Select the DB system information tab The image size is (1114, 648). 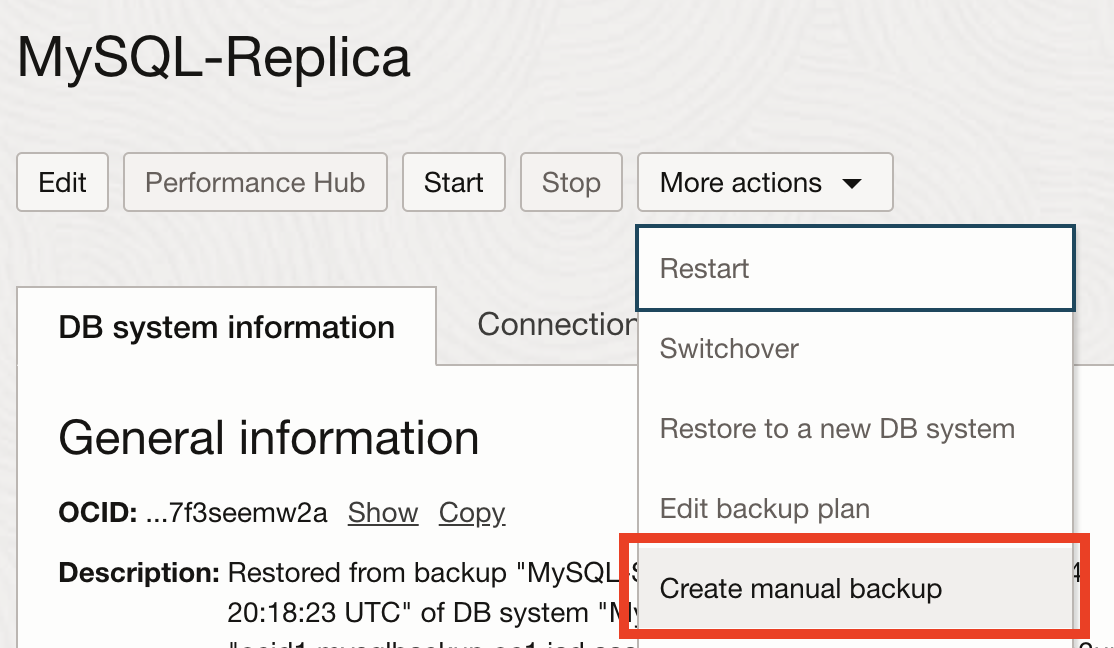[x=225, y=326]
